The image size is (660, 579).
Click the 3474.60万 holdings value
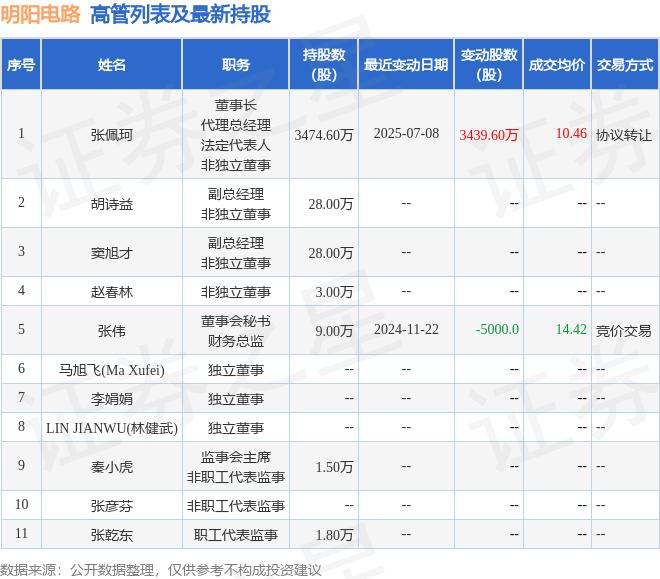(324, 135)
